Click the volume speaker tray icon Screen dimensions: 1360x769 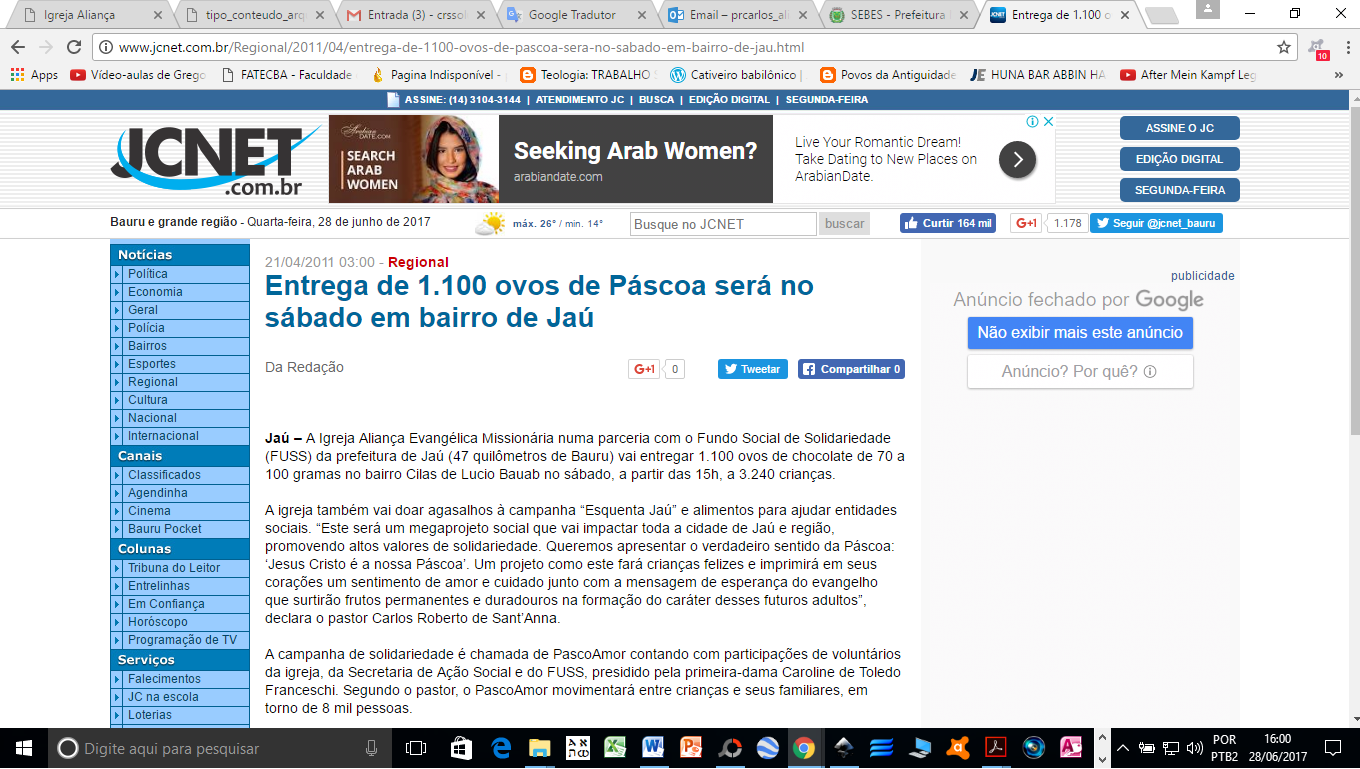[1193, 748]
